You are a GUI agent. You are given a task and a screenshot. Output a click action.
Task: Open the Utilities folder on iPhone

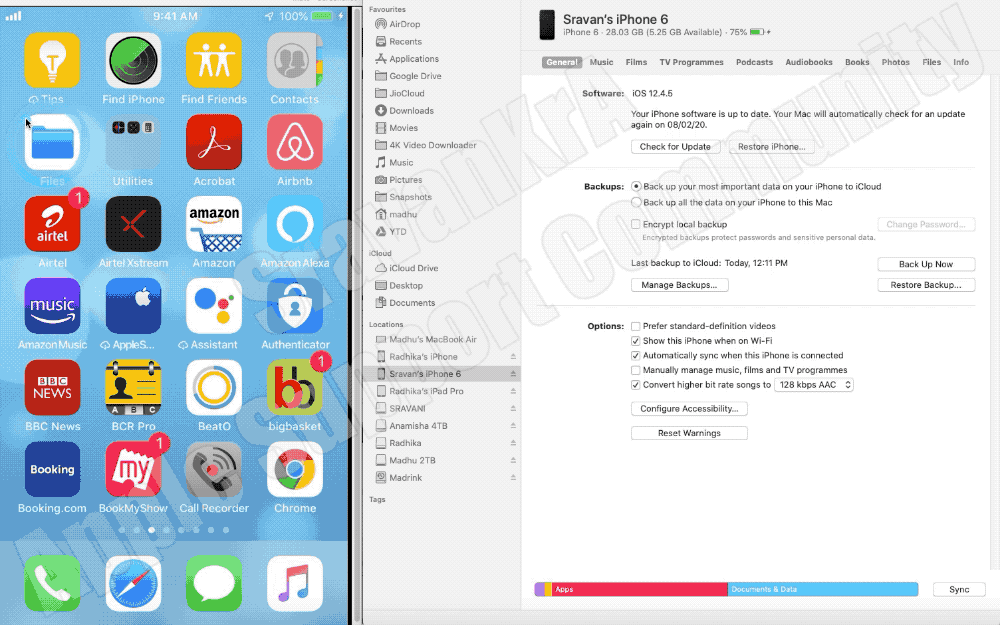133,142
